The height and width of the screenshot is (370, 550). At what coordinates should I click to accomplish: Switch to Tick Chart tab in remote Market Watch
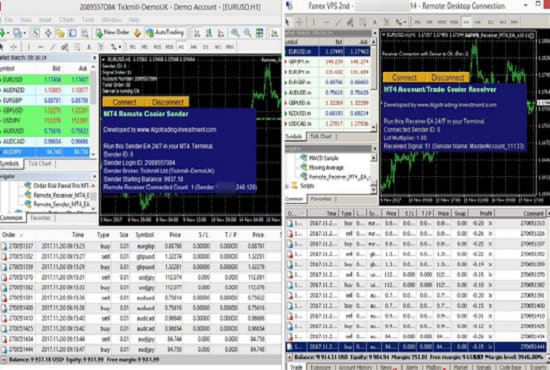[x=321, y=136]
